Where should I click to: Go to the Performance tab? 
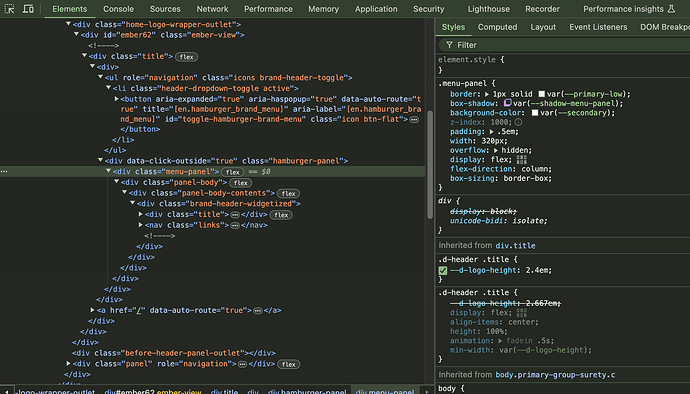point(268,9)
